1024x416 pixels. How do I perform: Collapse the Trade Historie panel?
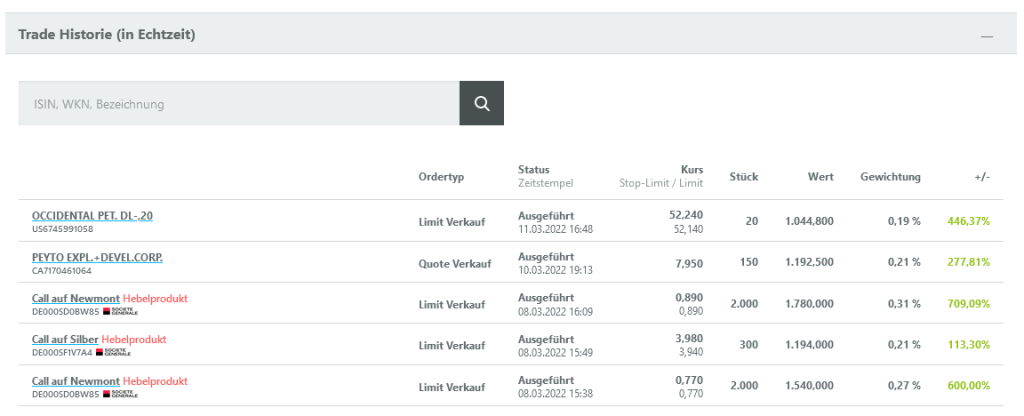987,36
